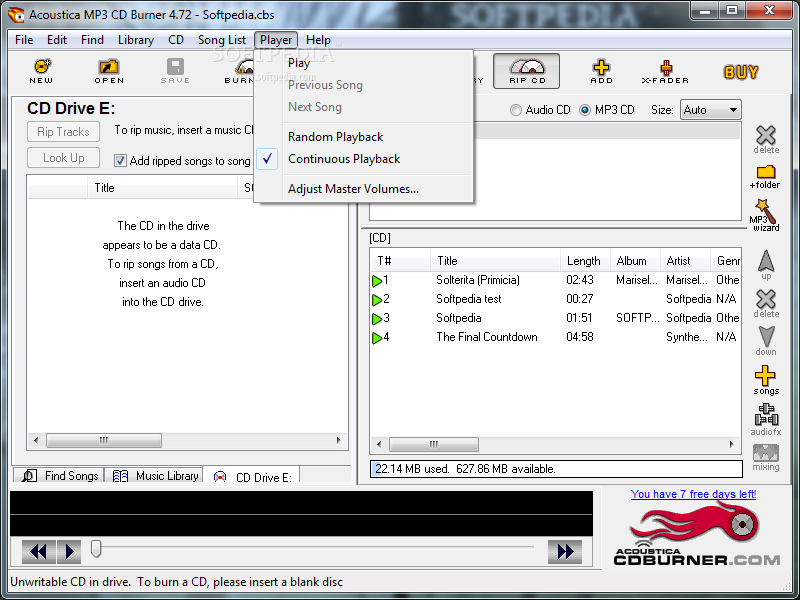Sort by Artist column header
This screenshot has width=800, height=600.
685,261
